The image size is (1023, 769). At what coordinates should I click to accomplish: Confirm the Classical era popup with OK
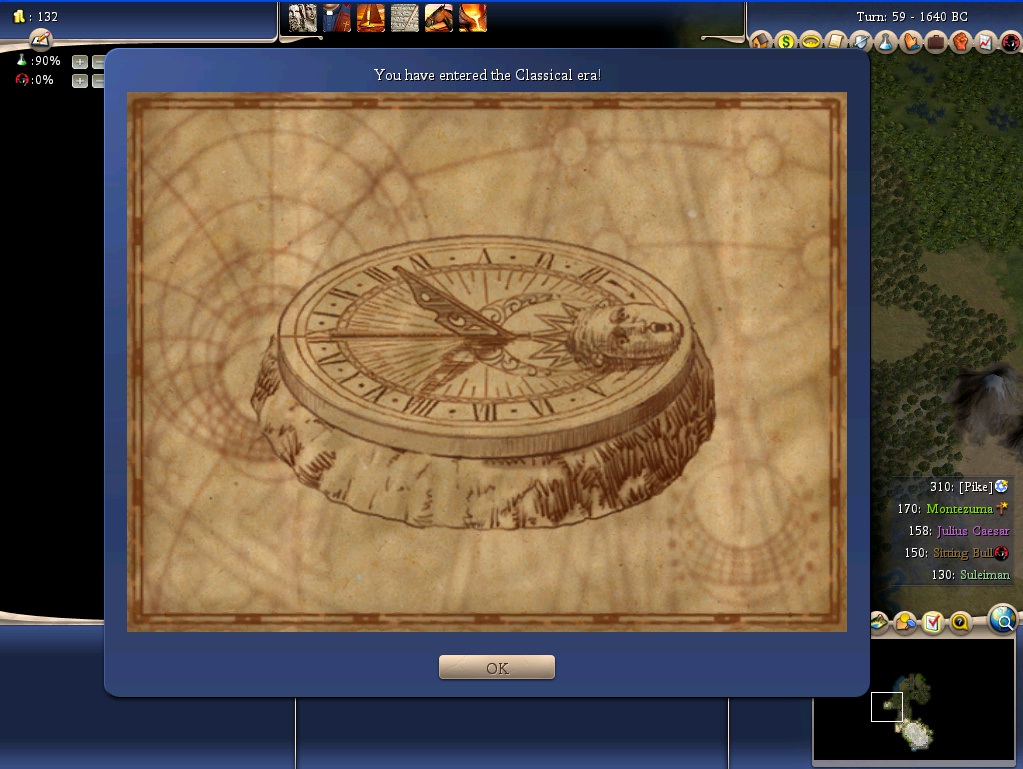(x=496, y=667)
